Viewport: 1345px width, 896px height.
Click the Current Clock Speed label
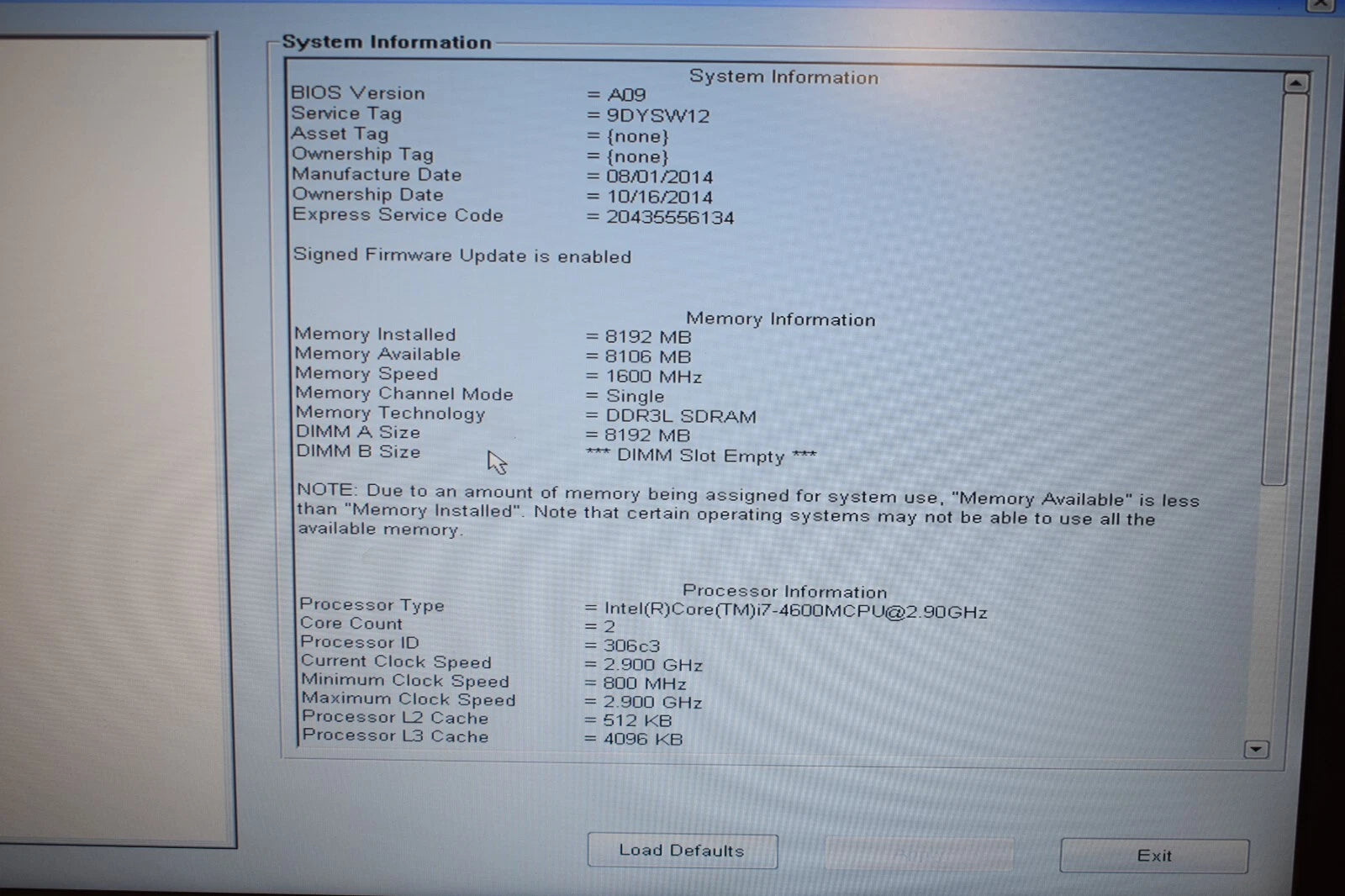tap(396, 661)
